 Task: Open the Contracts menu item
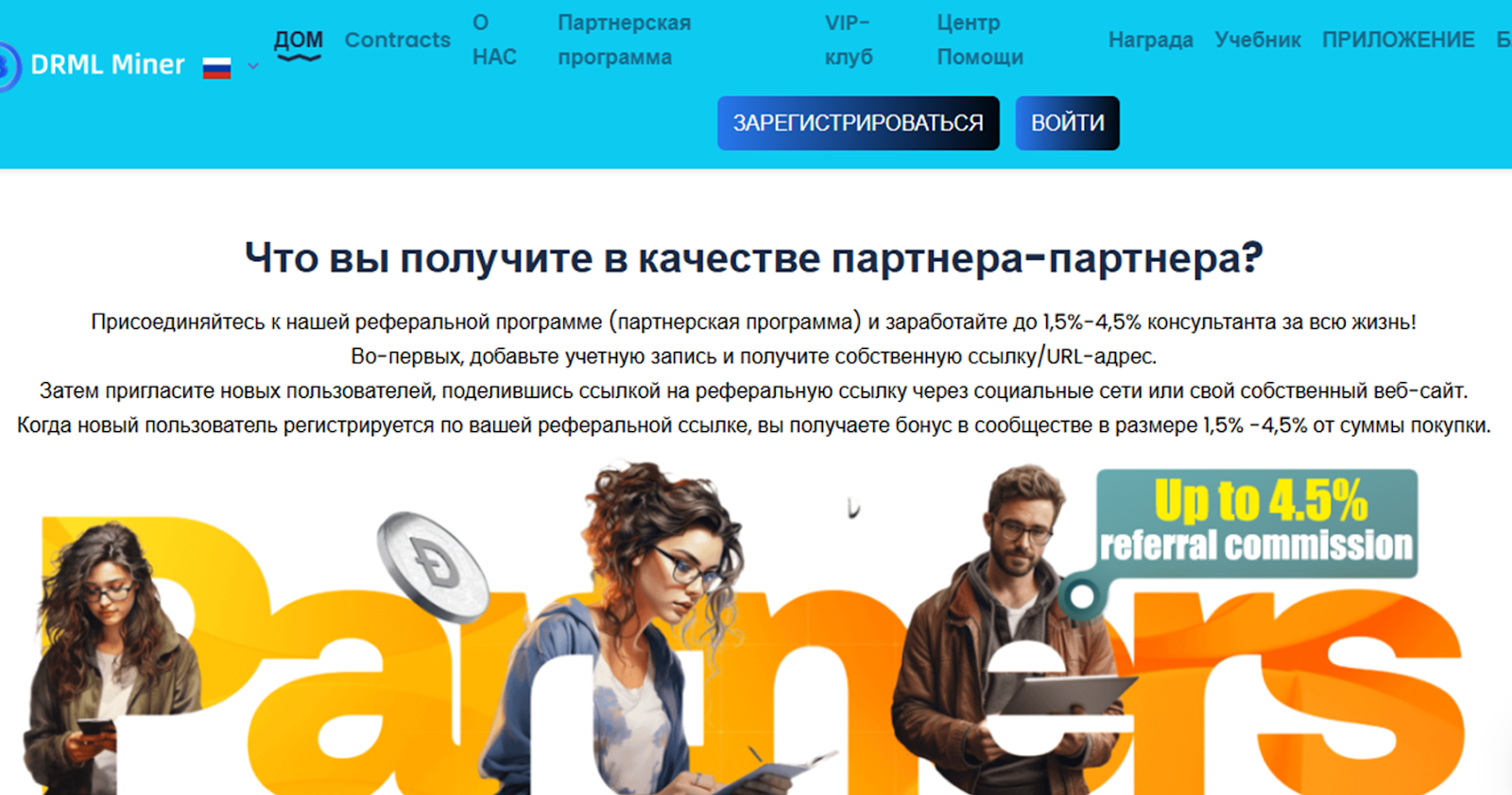tap(398, 40)
